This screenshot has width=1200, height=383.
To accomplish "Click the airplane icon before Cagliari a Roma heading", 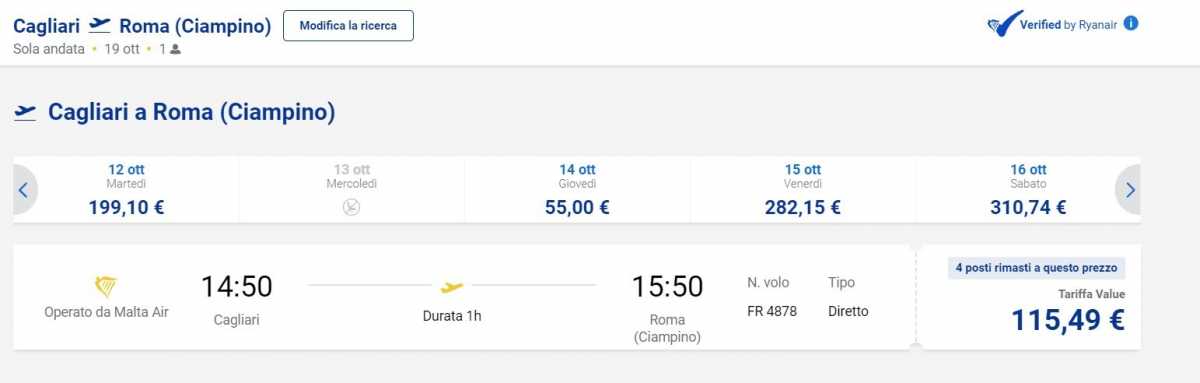I will [x=25, y=112].
